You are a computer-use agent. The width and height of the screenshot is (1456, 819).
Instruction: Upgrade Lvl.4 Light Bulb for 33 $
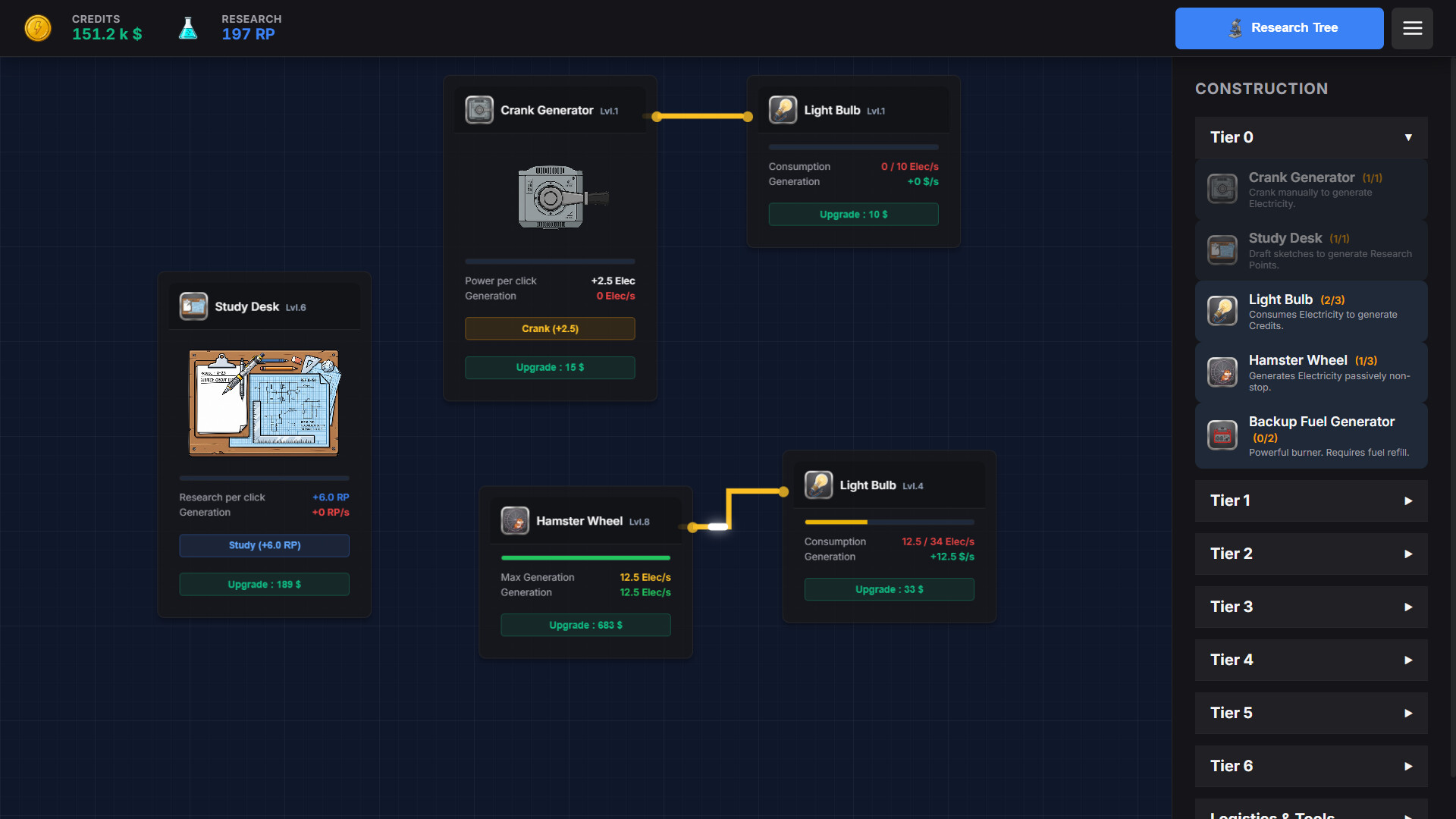click(x=889, y=590)
